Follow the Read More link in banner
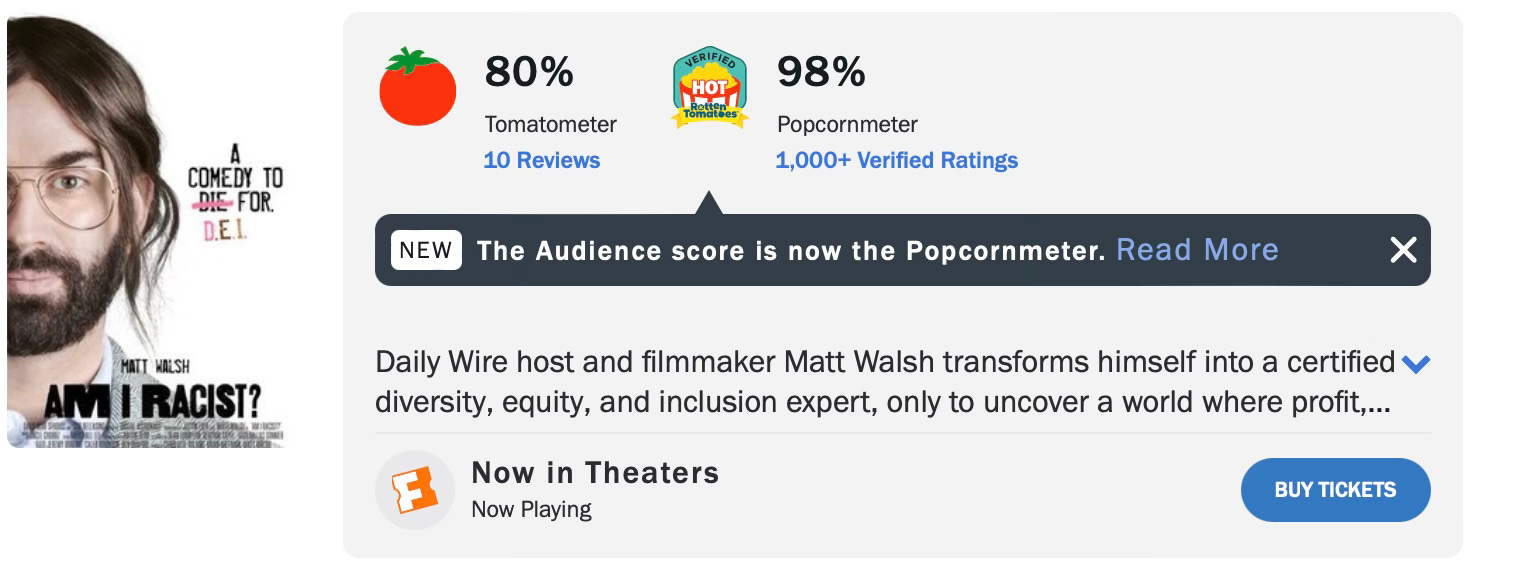 point(1197,249)
